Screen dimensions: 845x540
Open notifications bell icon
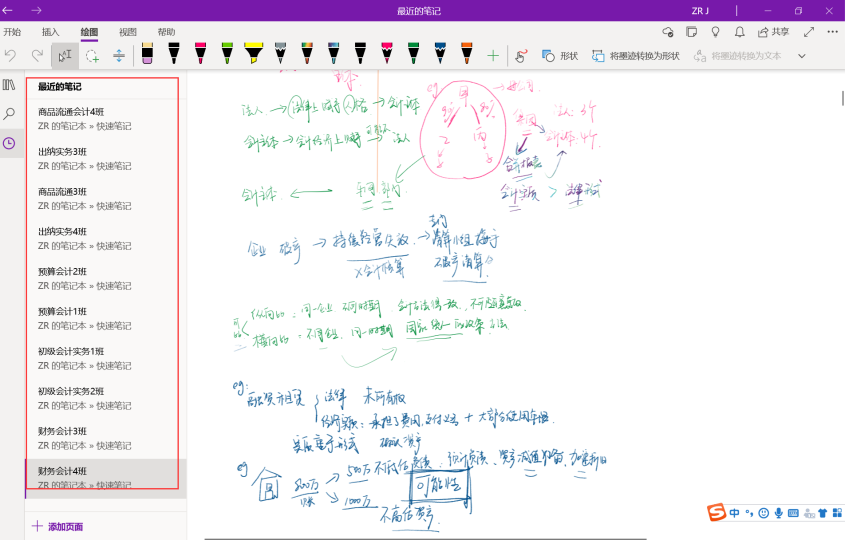(739, 32)
